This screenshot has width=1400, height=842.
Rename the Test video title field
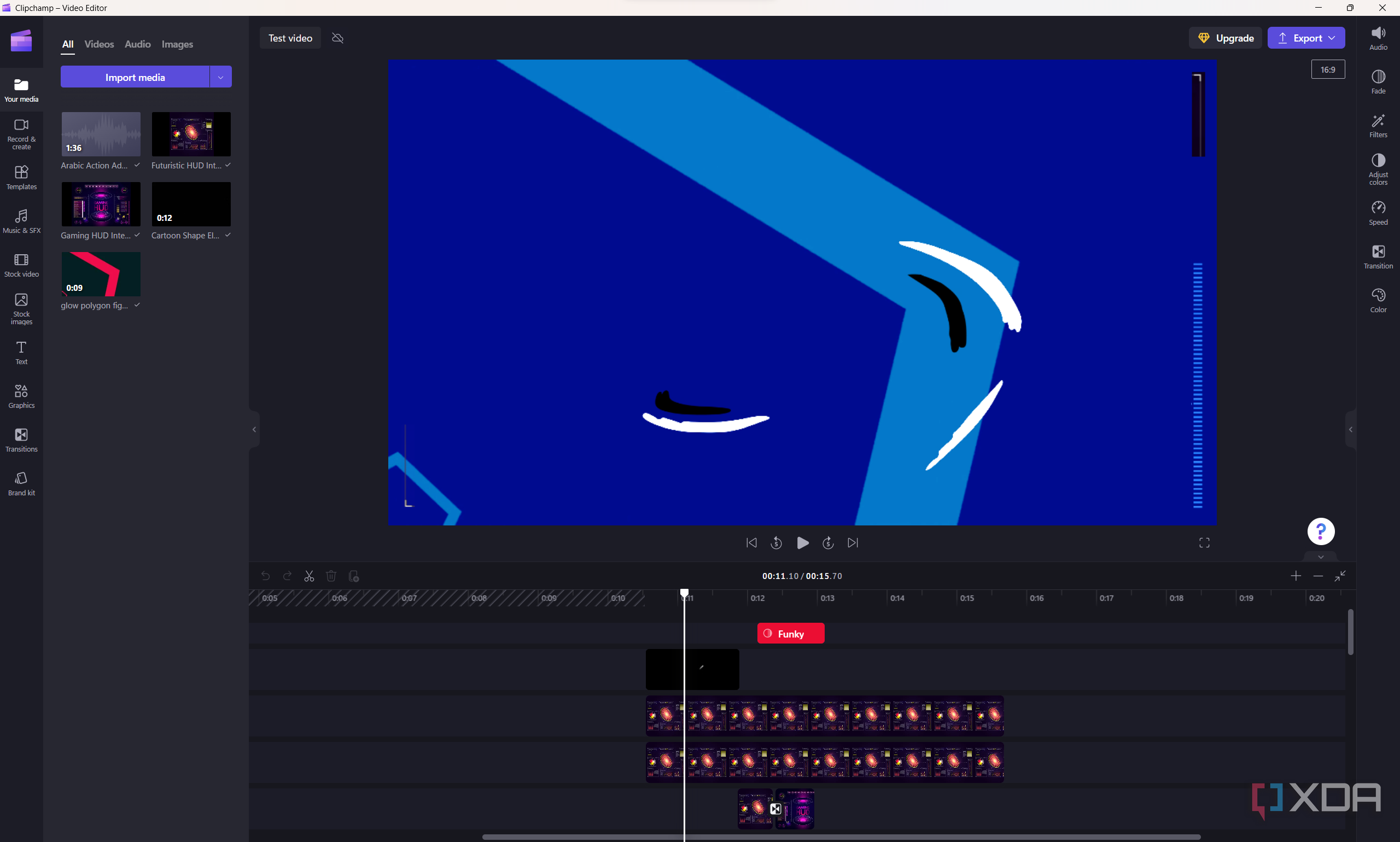pyautogui.click(x=290, y=38)
